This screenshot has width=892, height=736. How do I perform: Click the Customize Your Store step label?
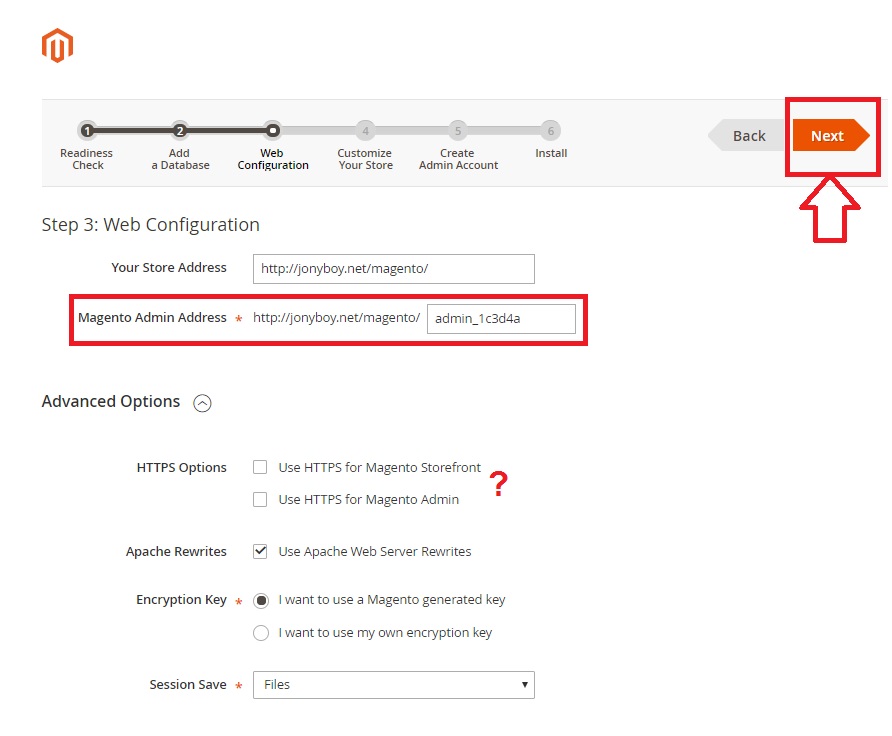click(365, 159)
